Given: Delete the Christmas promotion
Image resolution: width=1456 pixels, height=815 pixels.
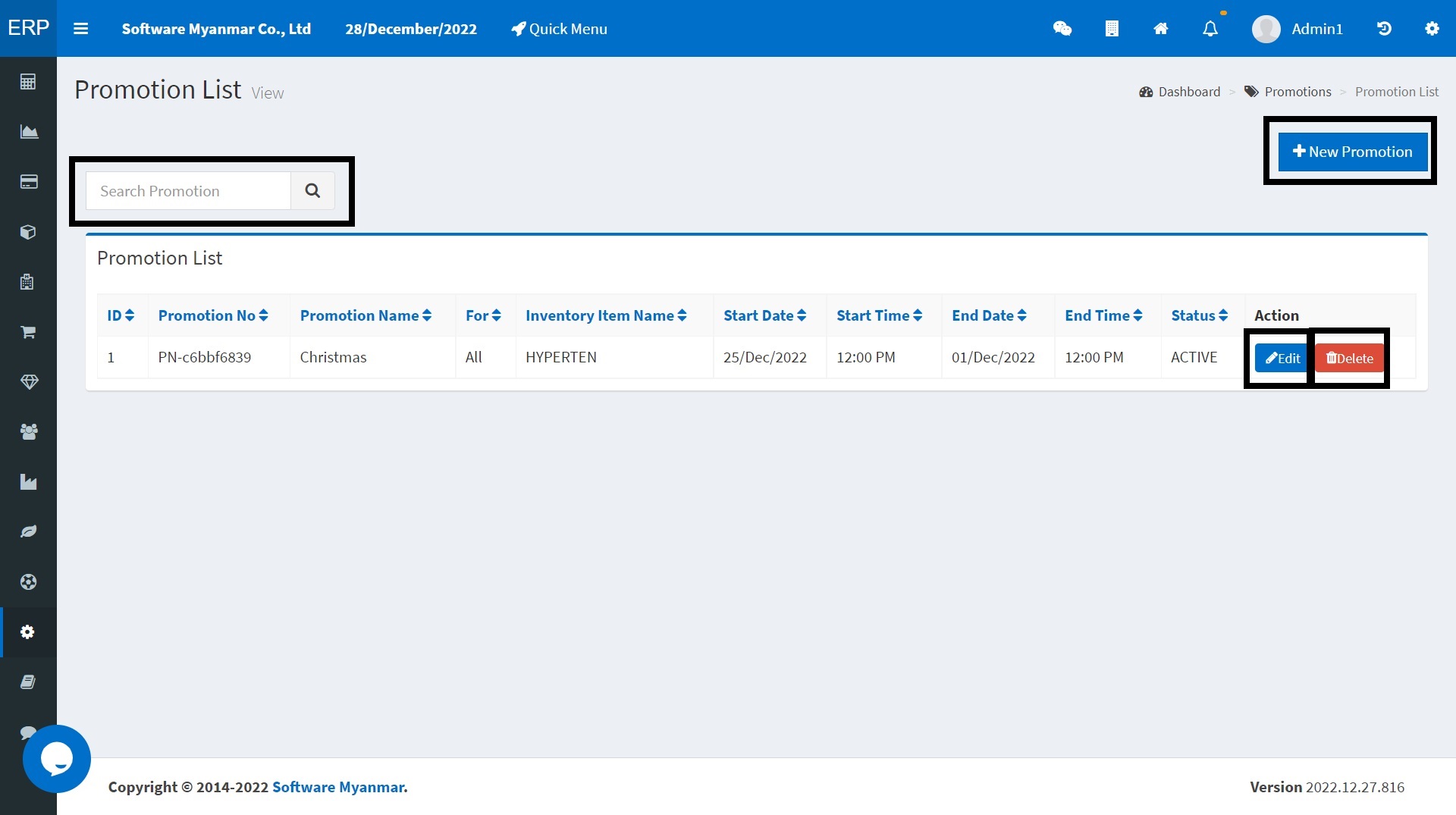Looking at the screenshot, I should click(1350, 358).
